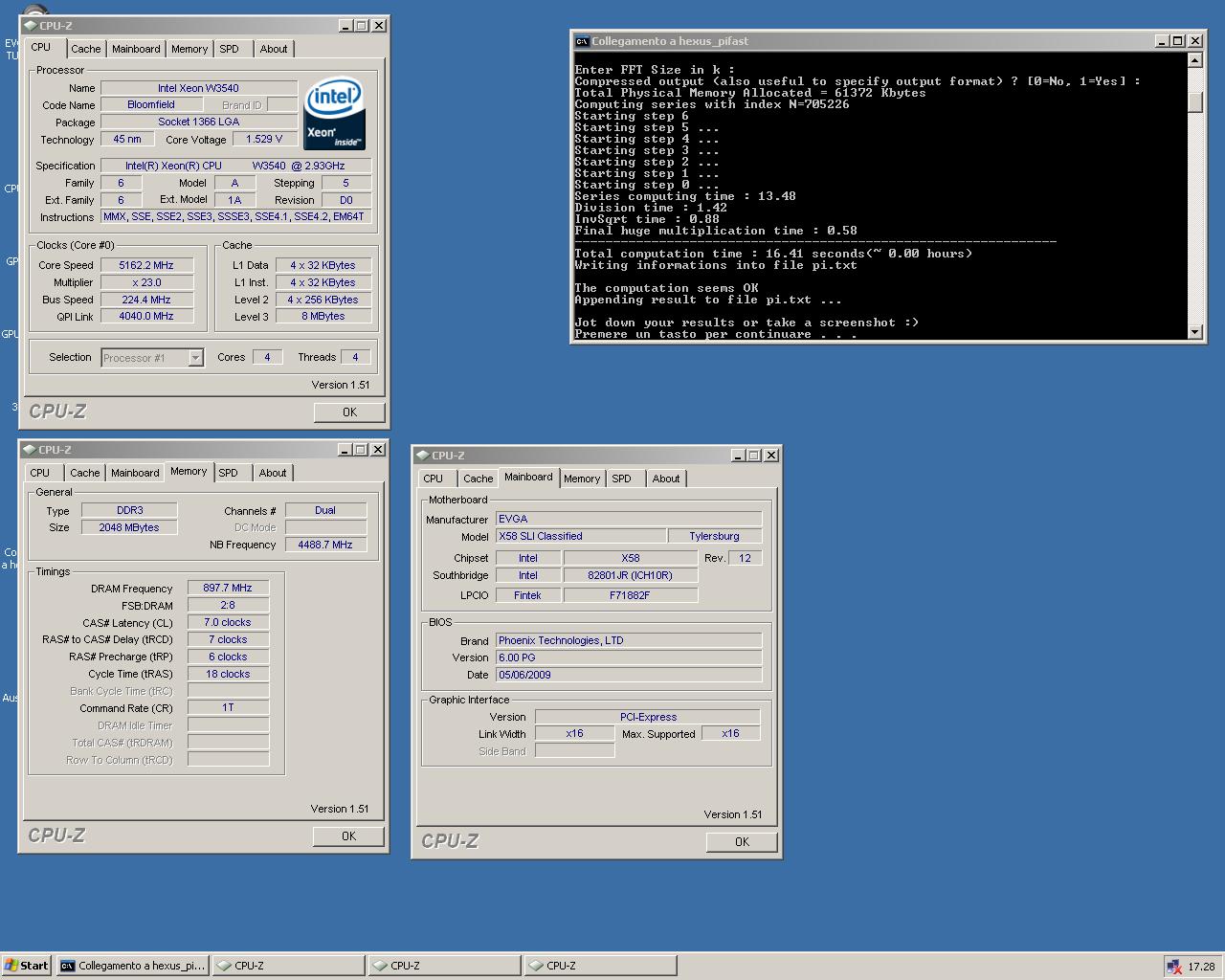
Task: Click the CAS# Latency value 7.0 clocks
Action: pyautogui.click(x=228, y=622)
